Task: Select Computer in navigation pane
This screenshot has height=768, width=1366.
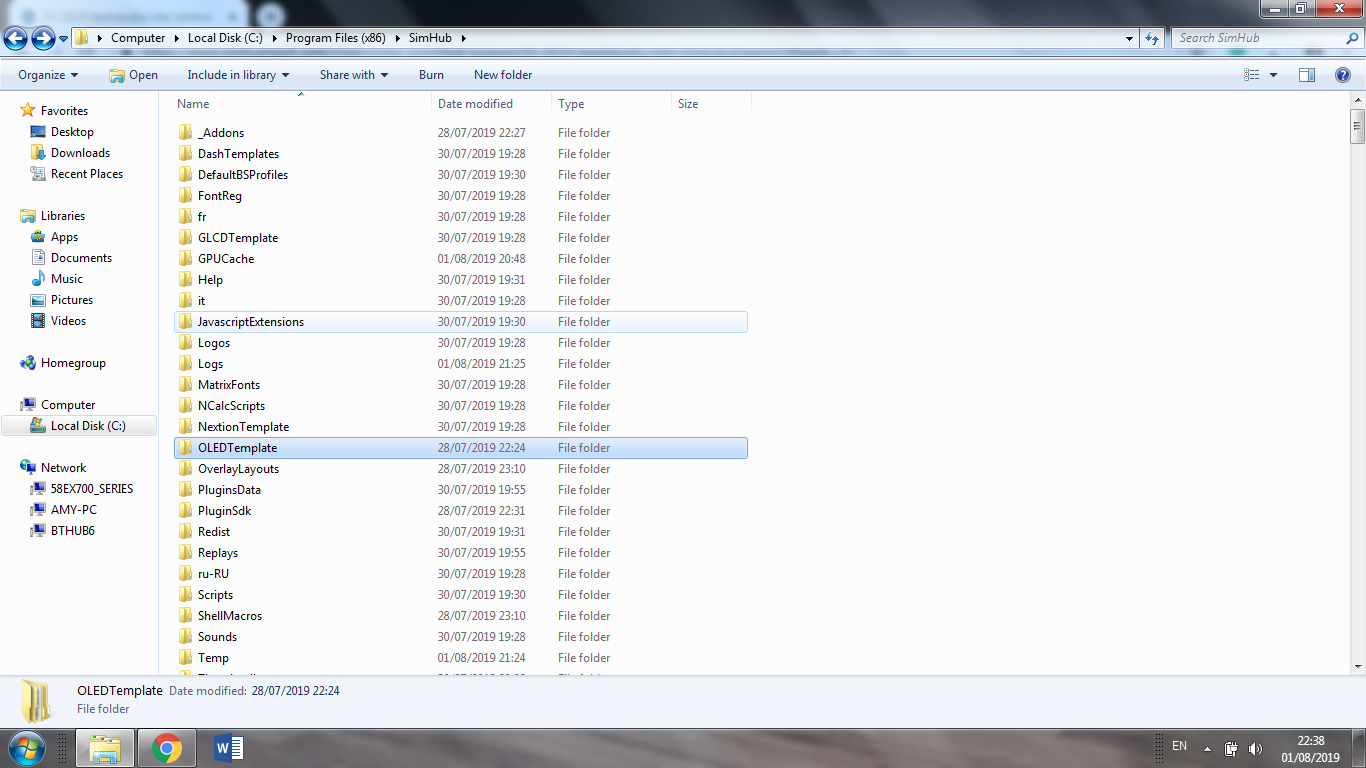Action: (x=68, y=405)
